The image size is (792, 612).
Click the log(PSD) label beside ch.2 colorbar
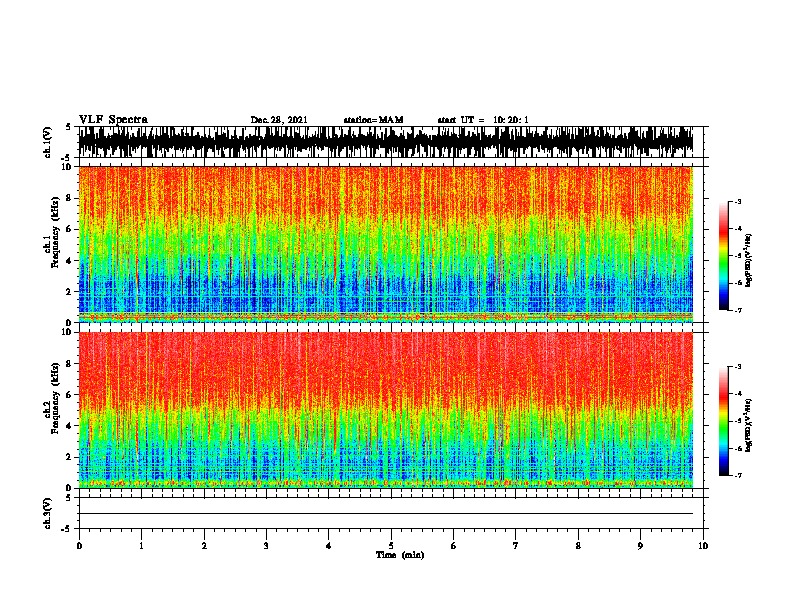point(748,425)
